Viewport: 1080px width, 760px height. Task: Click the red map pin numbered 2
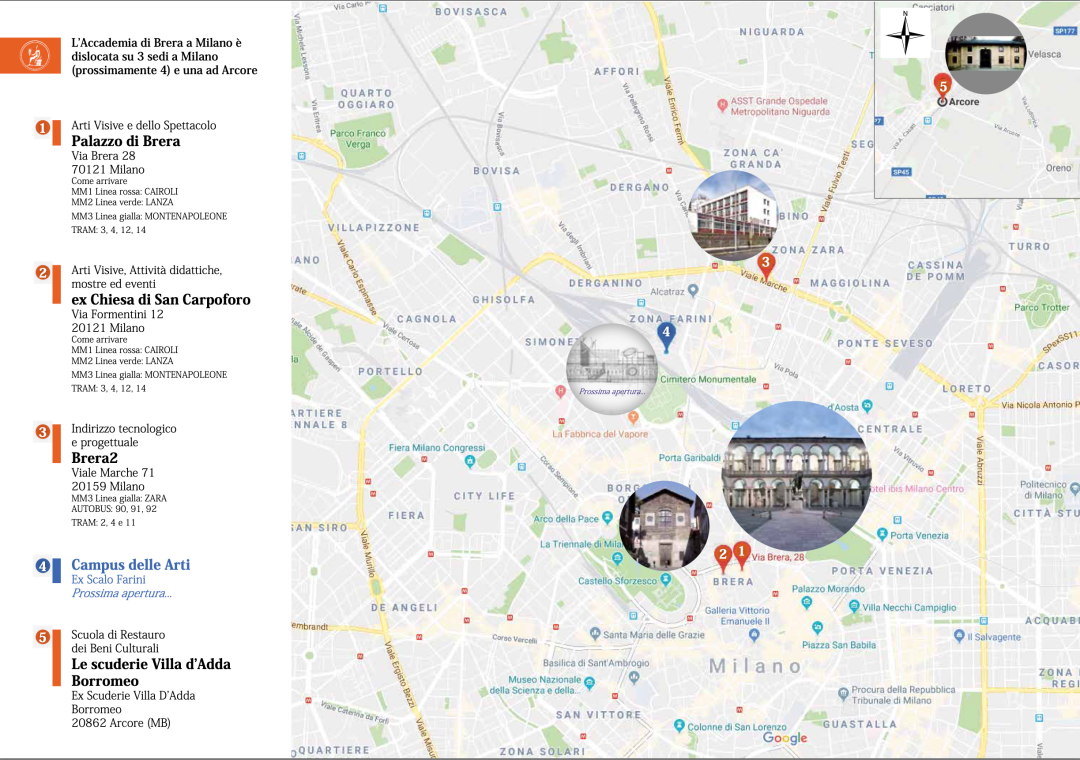pos(723,558)
